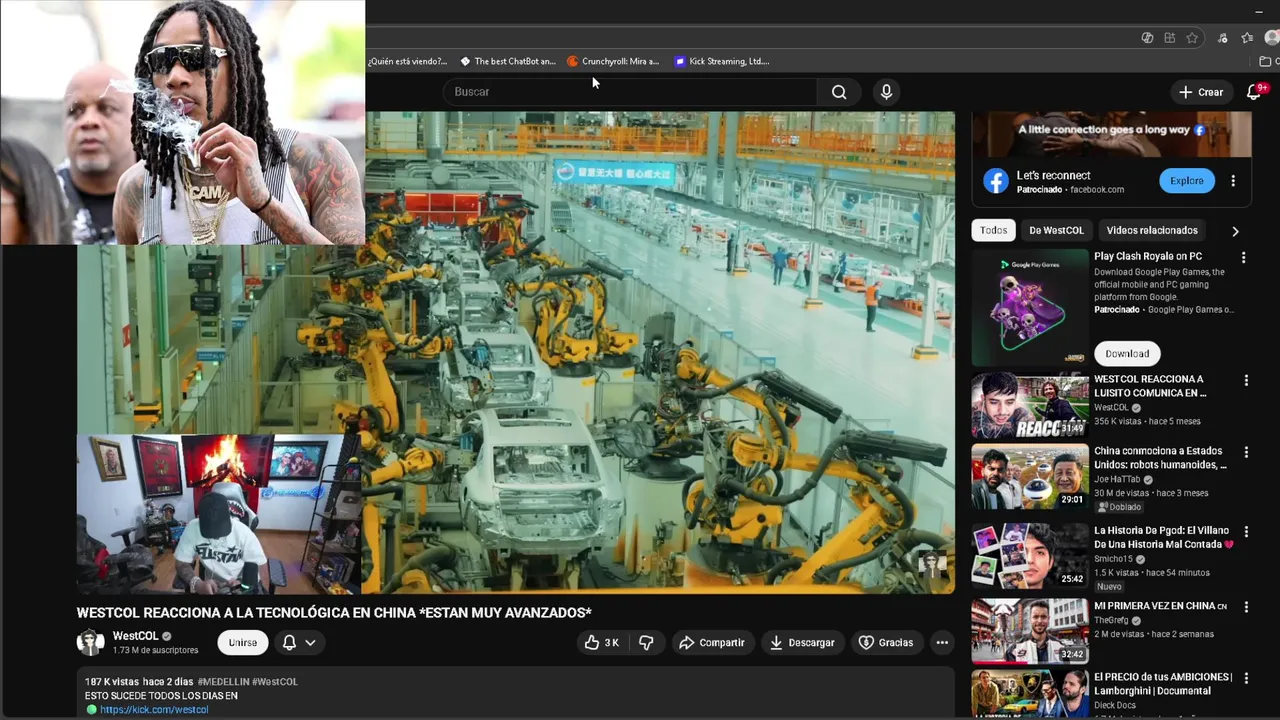This screenshot has height=720, width=1280.
Task: Open options for WESTCOL REACCIONA A LUISITO video
Action: pyautogui.click(x=1246, y=380)
